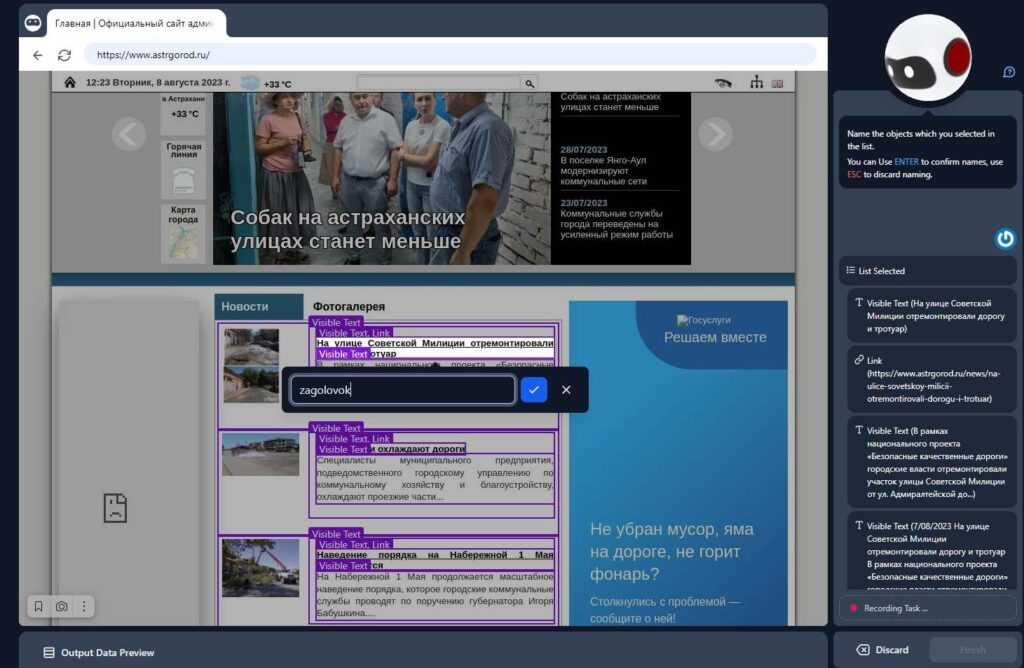
Task: Click the site search text field
Action: tap(439, 83)
